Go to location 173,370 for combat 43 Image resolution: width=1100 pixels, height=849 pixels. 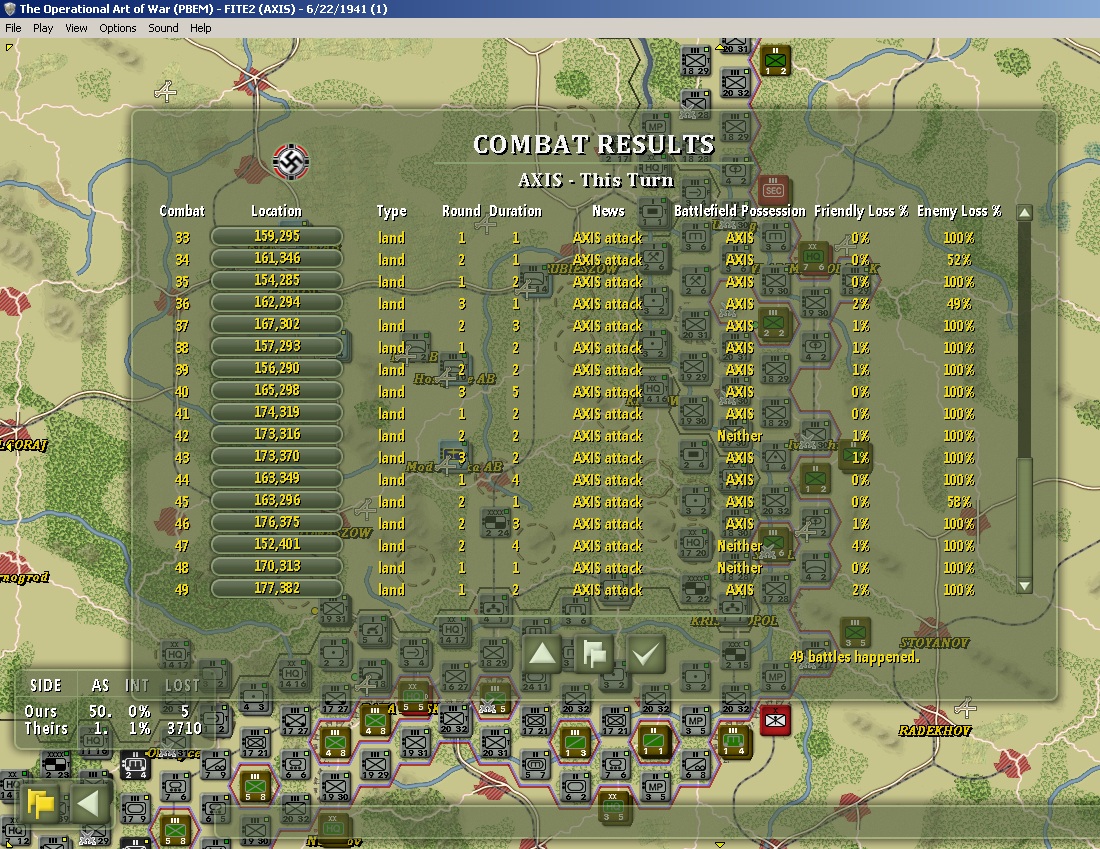click(x=277, y=456)
